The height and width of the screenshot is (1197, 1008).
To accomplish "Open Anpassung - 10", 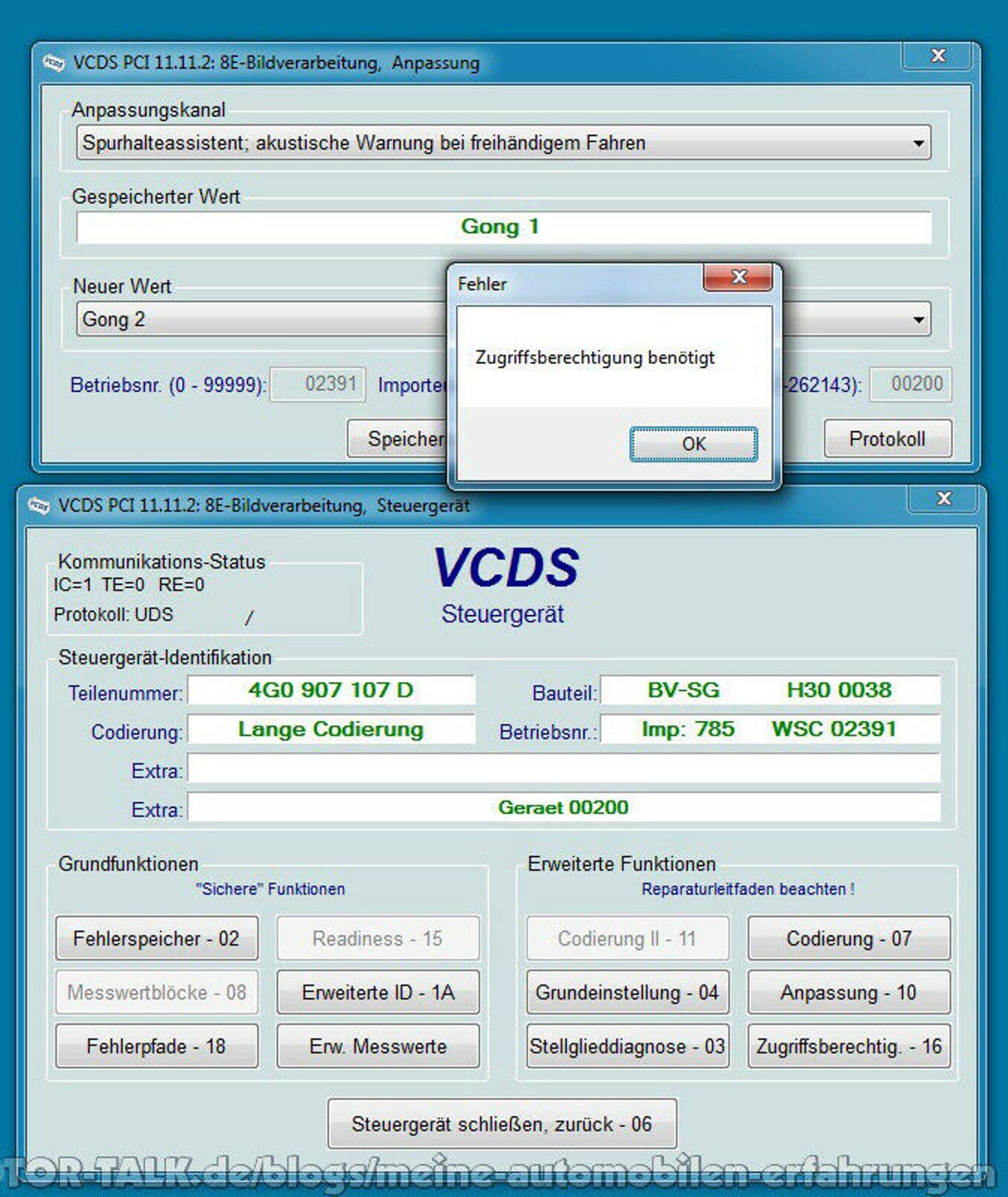I will click(849, 992).
